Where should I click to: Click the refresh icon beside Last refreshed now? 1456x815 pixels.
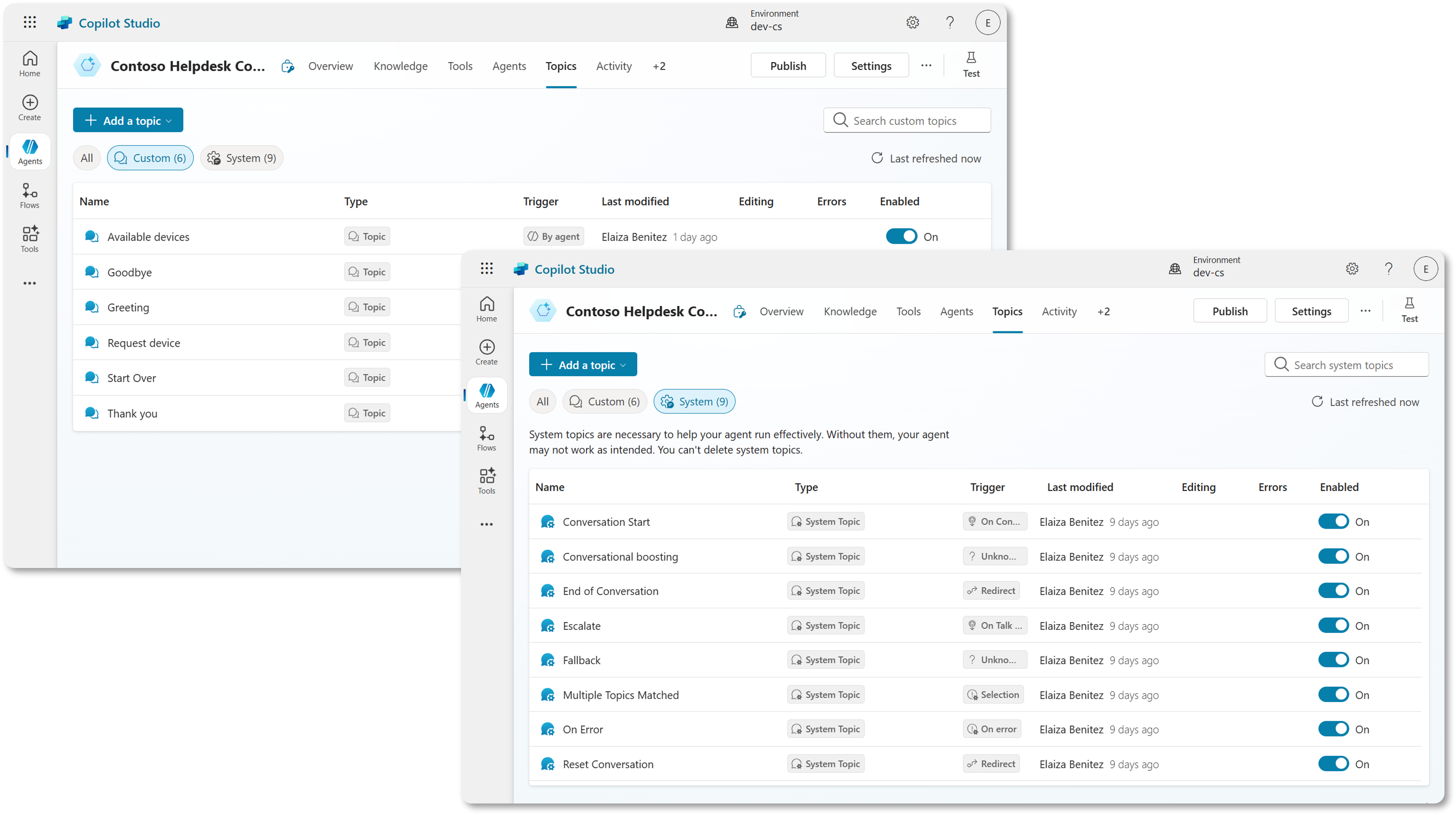1317,402
